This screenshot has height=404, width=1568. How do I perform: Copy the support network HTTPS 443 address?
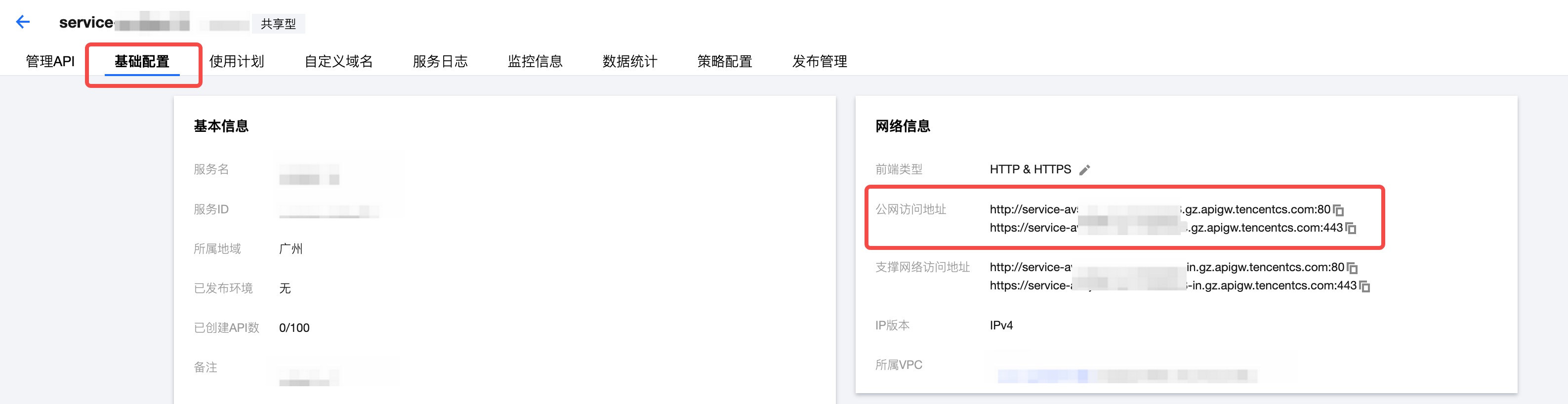tap(1364, 286)
